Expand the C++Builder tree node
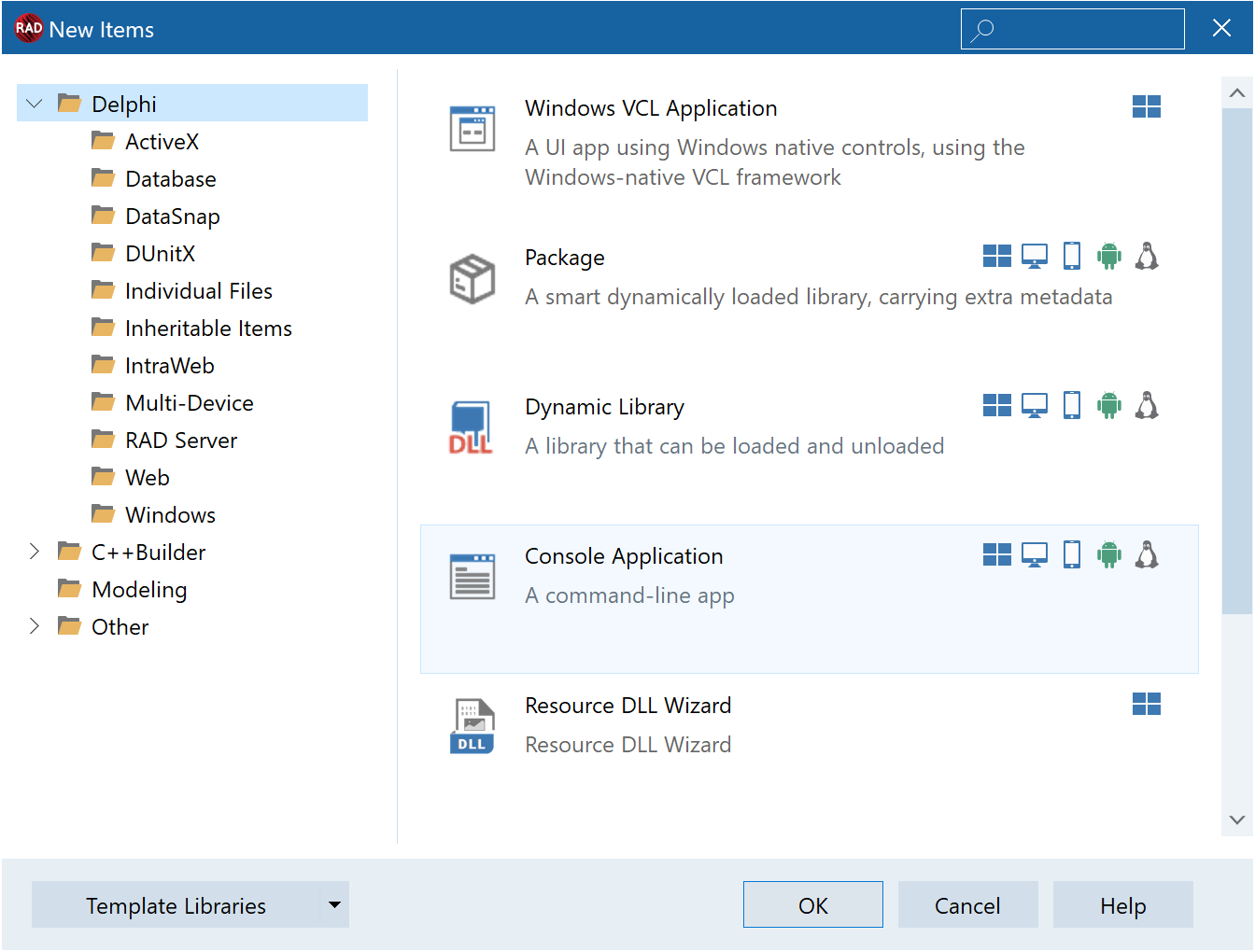Viewport: 1255px width, 952px height. [x=35, y=552]
